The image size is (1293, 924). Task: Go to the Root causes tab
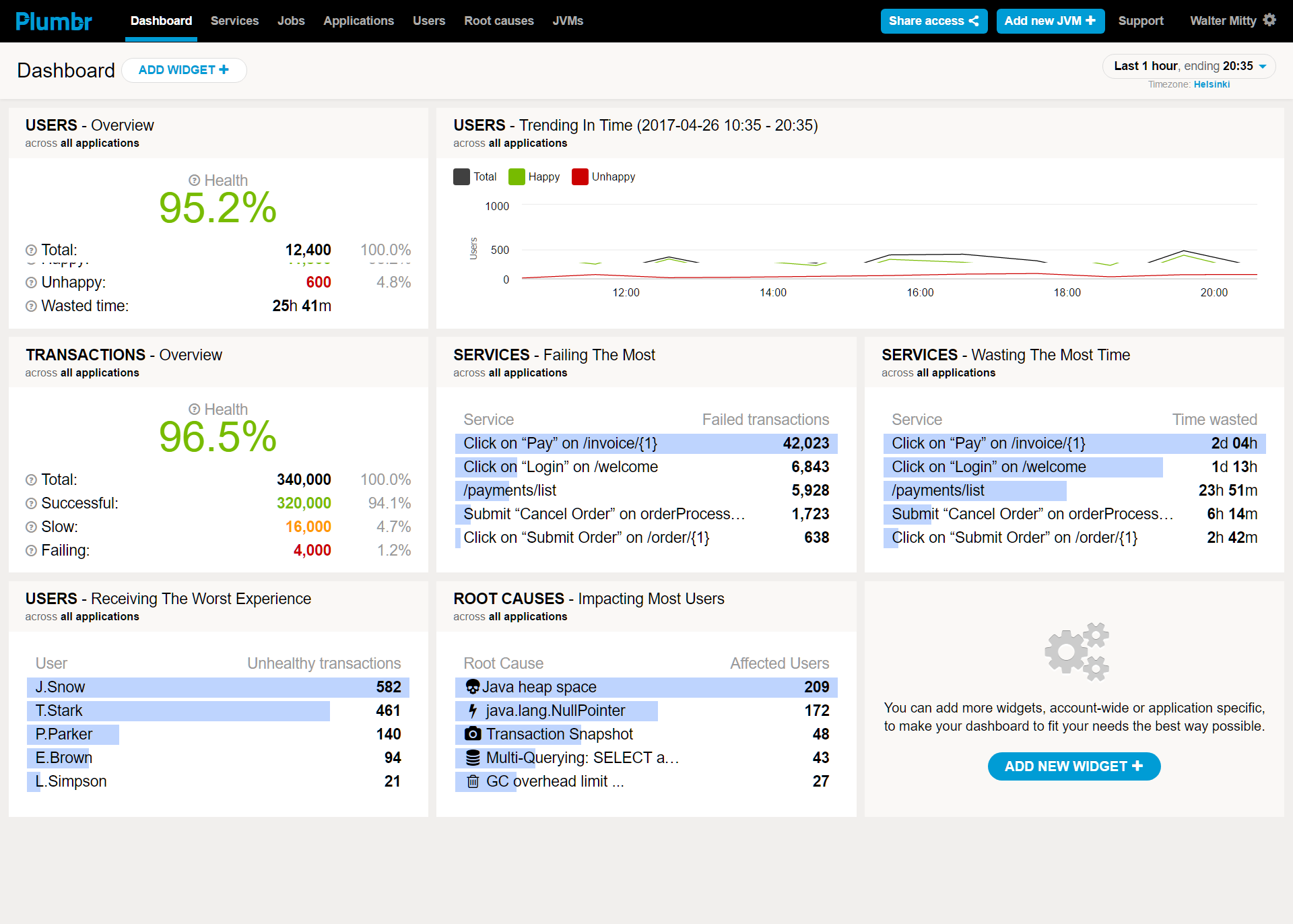[498, 21]
